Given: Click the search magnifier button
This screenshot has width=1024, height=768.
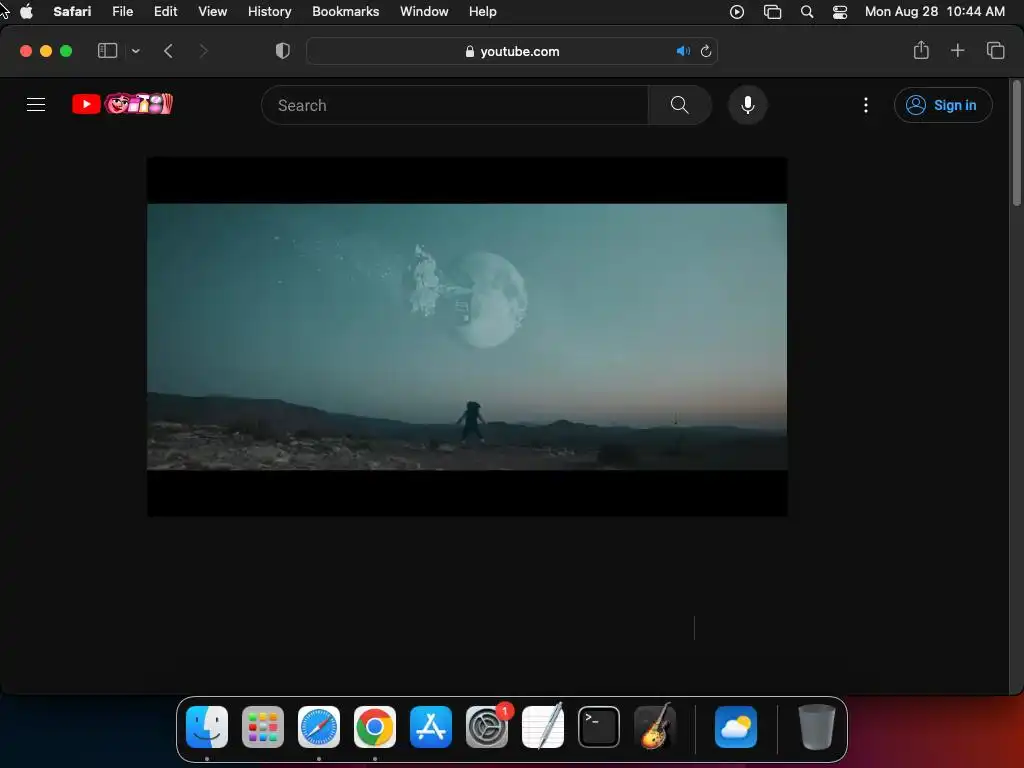Looking at the screenshot, I should [679, 104].
